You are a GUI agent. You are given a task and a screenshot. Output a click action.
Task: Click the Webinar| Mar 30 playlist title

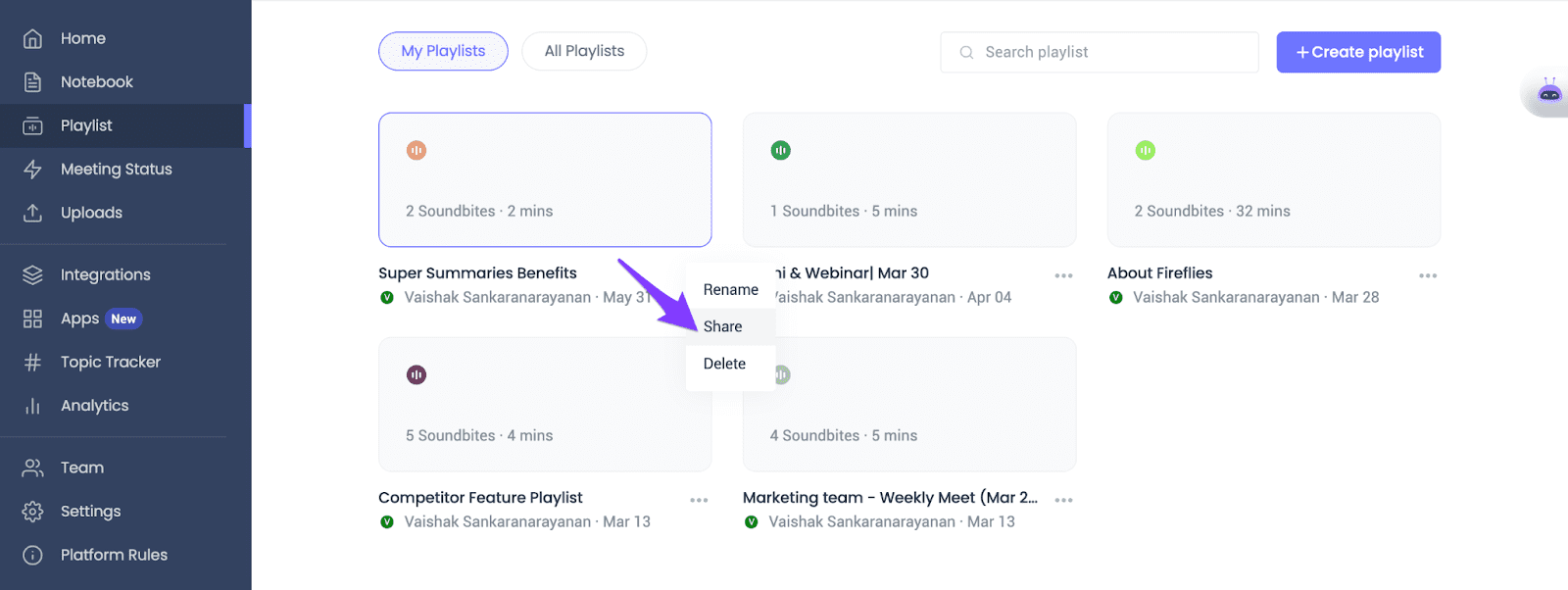(852, 273)
